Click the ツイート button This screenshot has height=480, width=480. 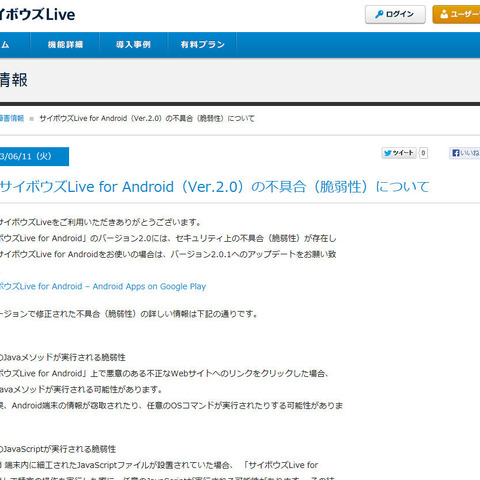click(x=399, y=153)
